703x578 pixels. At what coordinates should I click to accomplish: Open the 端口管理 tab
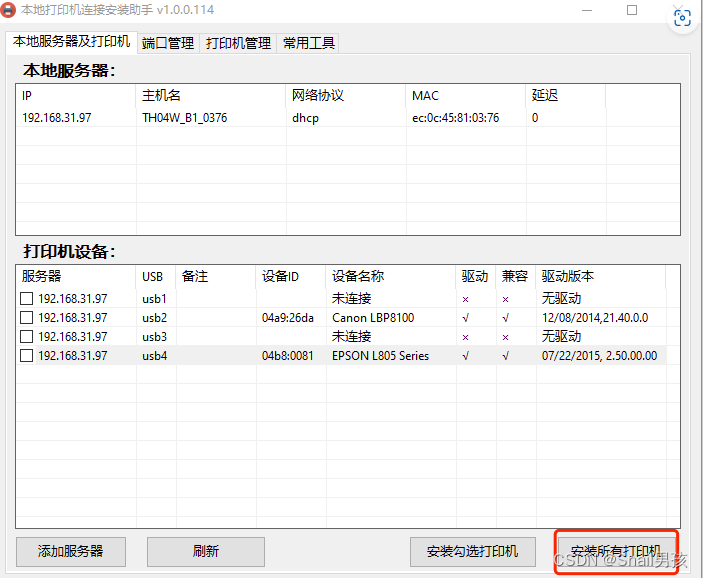[168, 43]
